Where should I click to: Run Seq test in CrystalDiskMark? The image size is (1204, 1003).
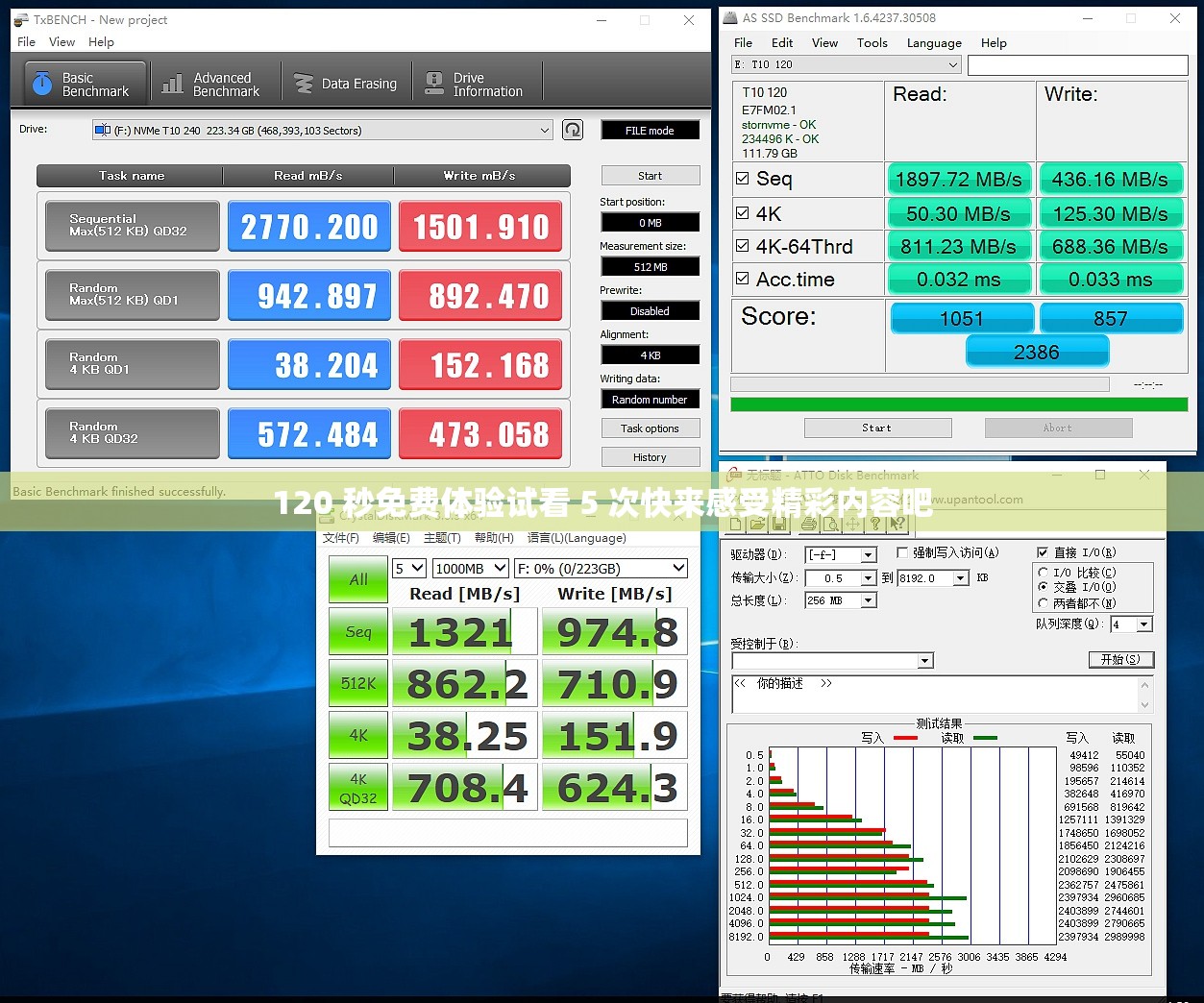(358, 632)
